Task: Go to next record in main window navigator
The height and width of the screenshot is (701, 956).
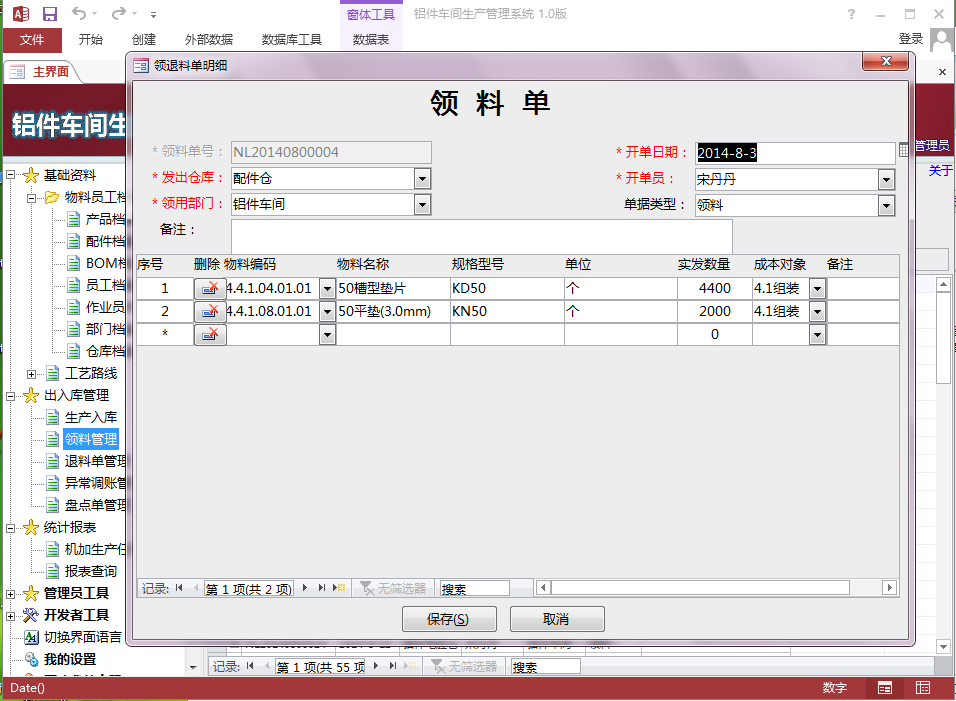Action: [x=376, y=666]
